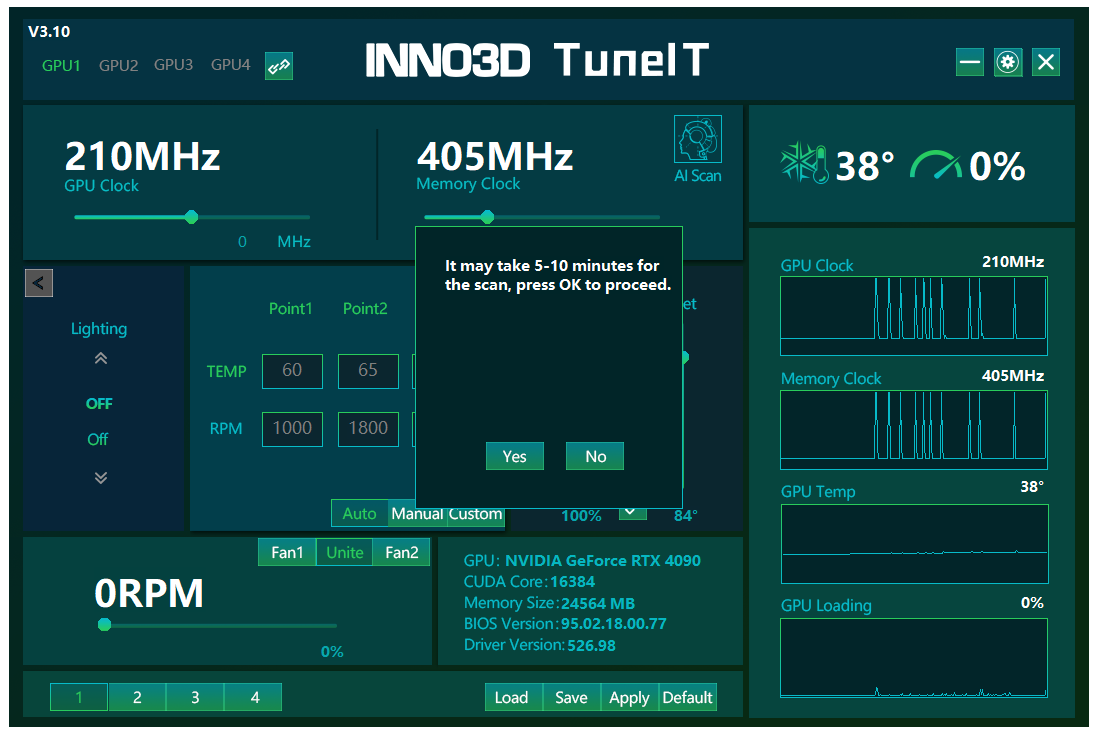Click the 0RPM fan speed readout

click(x=149, y=593)
